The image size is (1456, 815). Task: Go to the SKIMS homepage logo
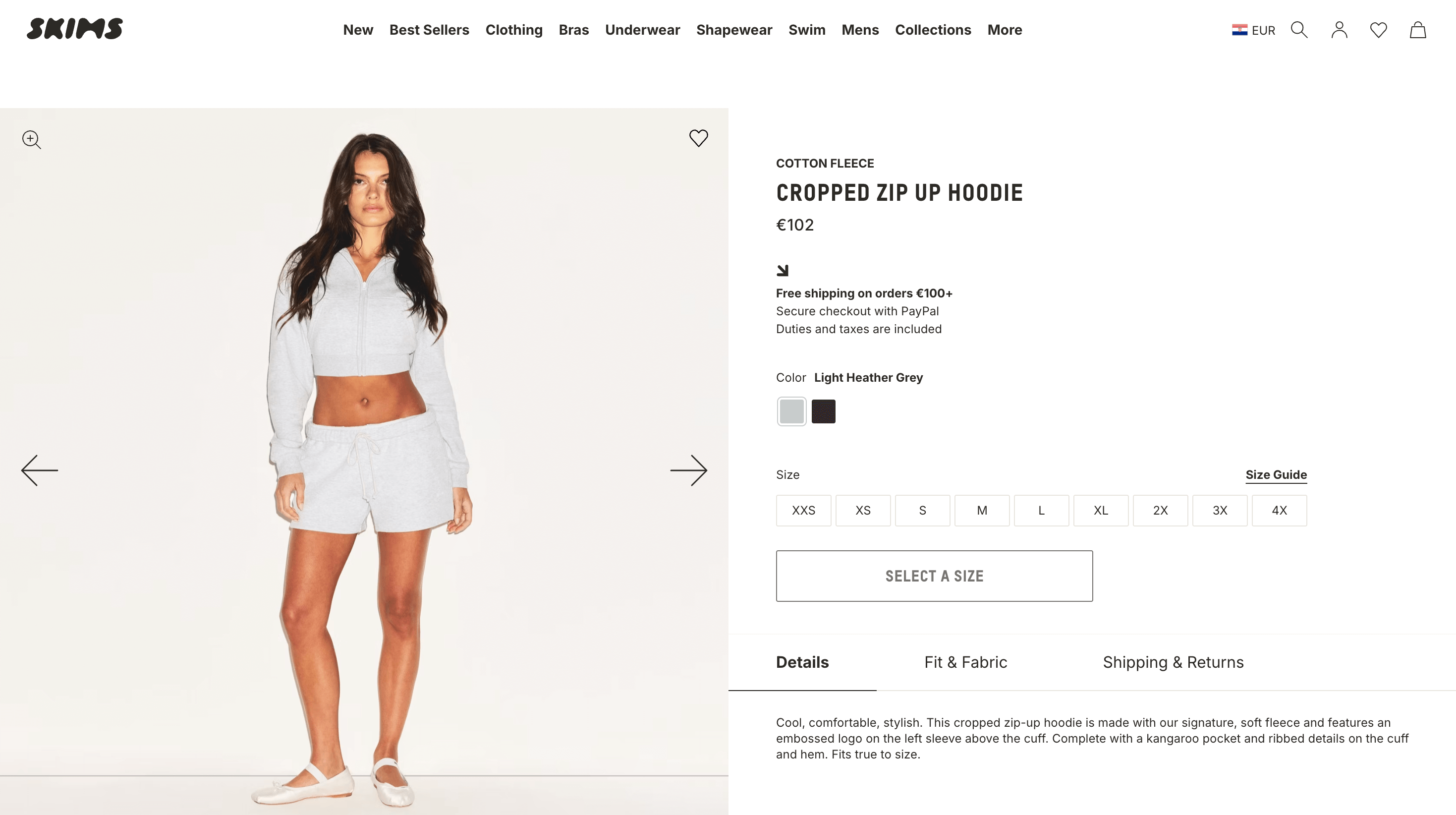click(75, 29)
